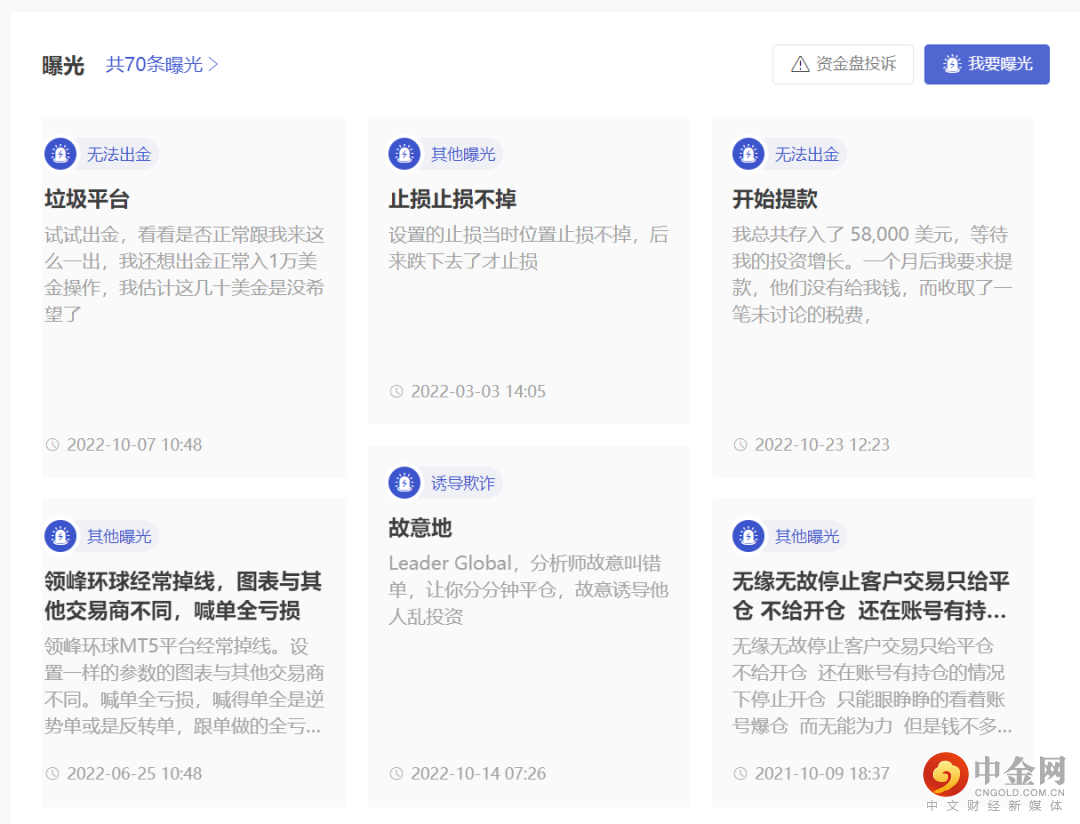Viewport: 1080px width, 824px height.
Task: Click the clock icon beside 2022-10-14 07:26
Action: 397,773
